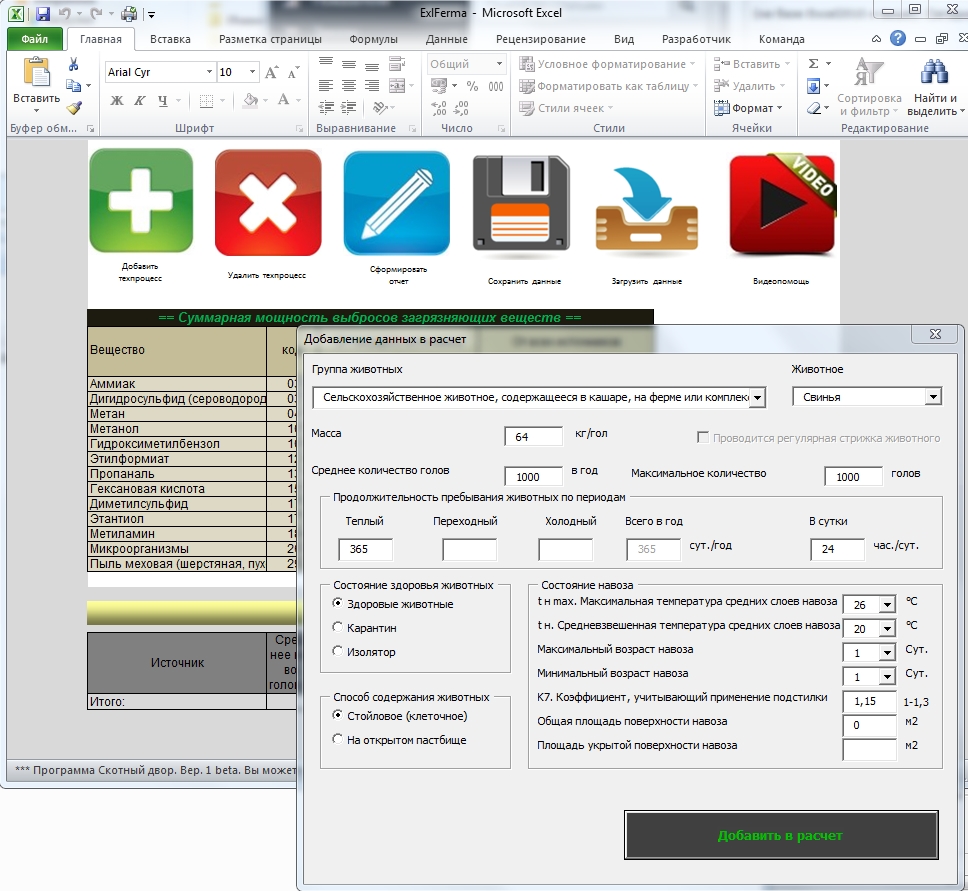
Task: Switch to the Разметка страницы tab
Action: click(x=270, y=39)
